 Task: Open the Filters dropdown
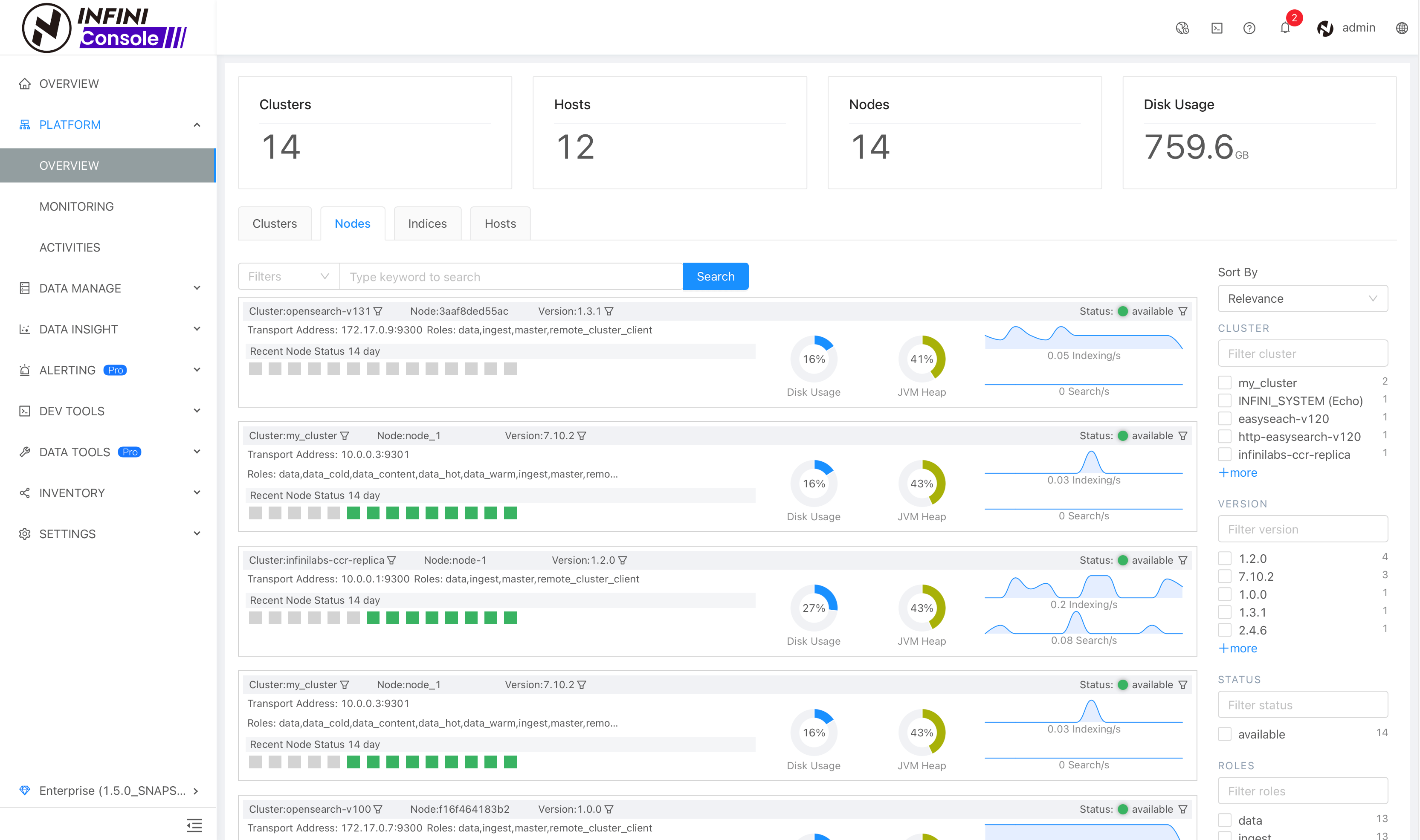coord(289,276)
